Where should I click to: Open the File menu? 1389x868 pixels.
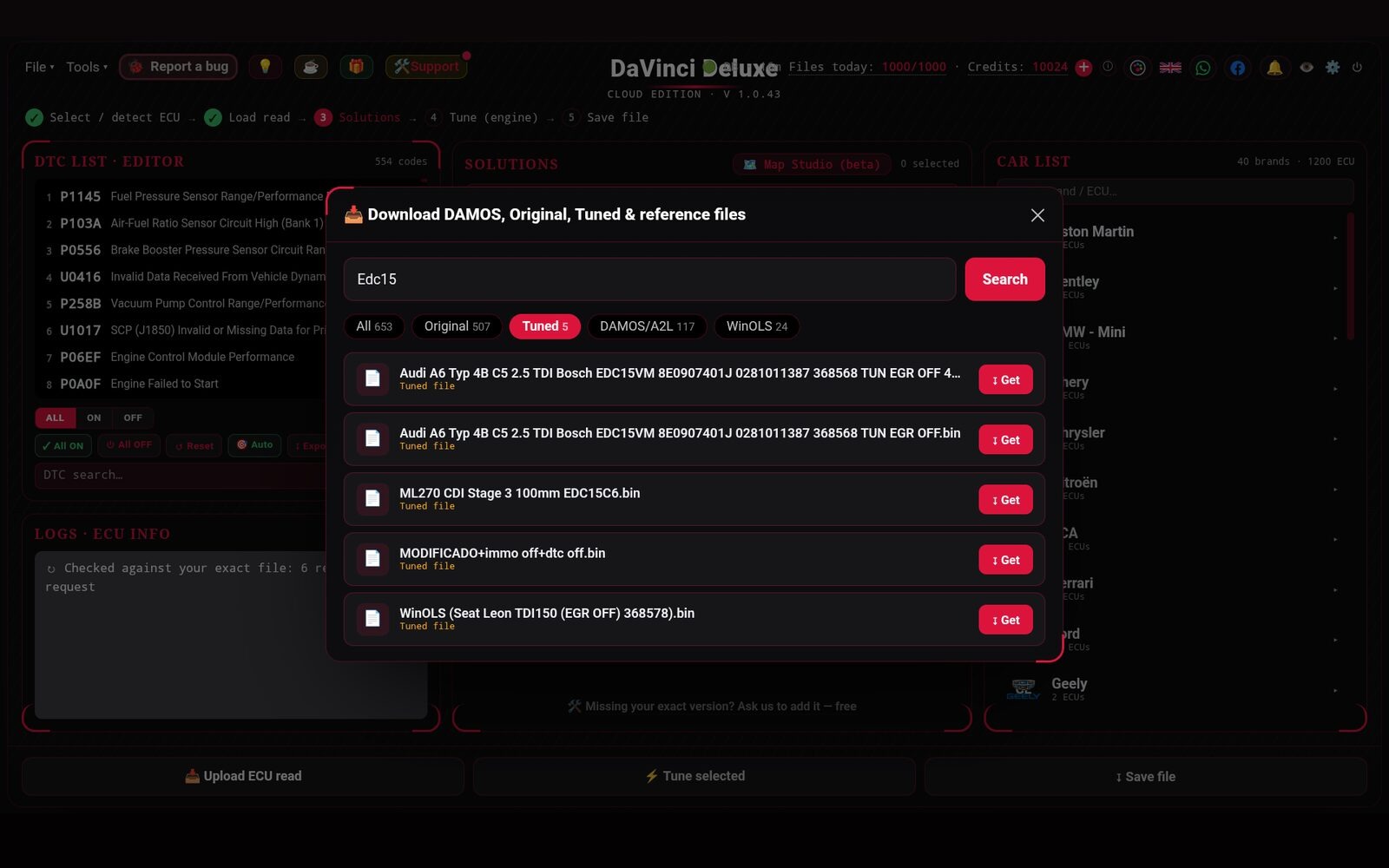click(x=39, y=67)
